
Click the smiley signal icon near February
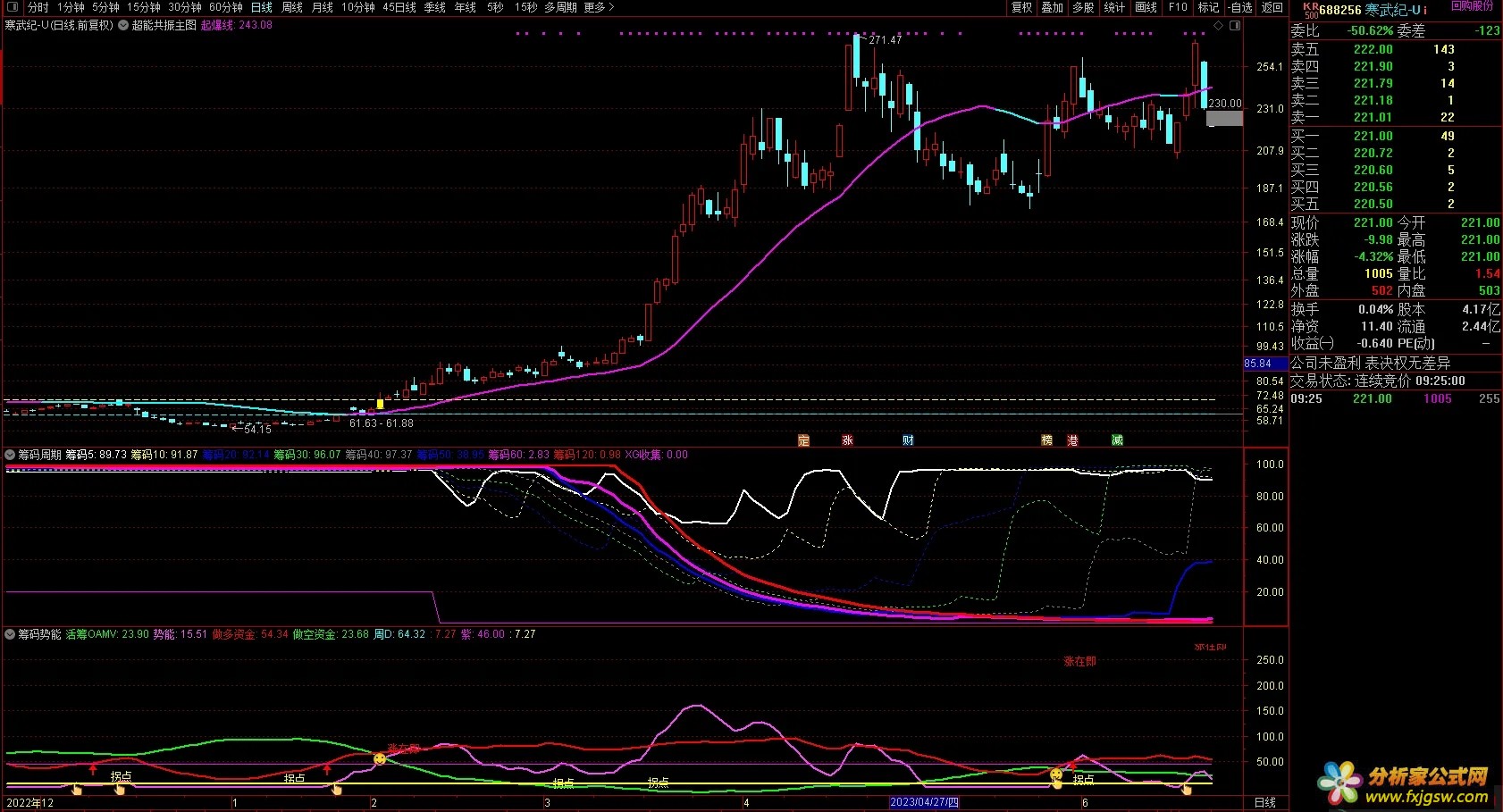coord(380,758)
